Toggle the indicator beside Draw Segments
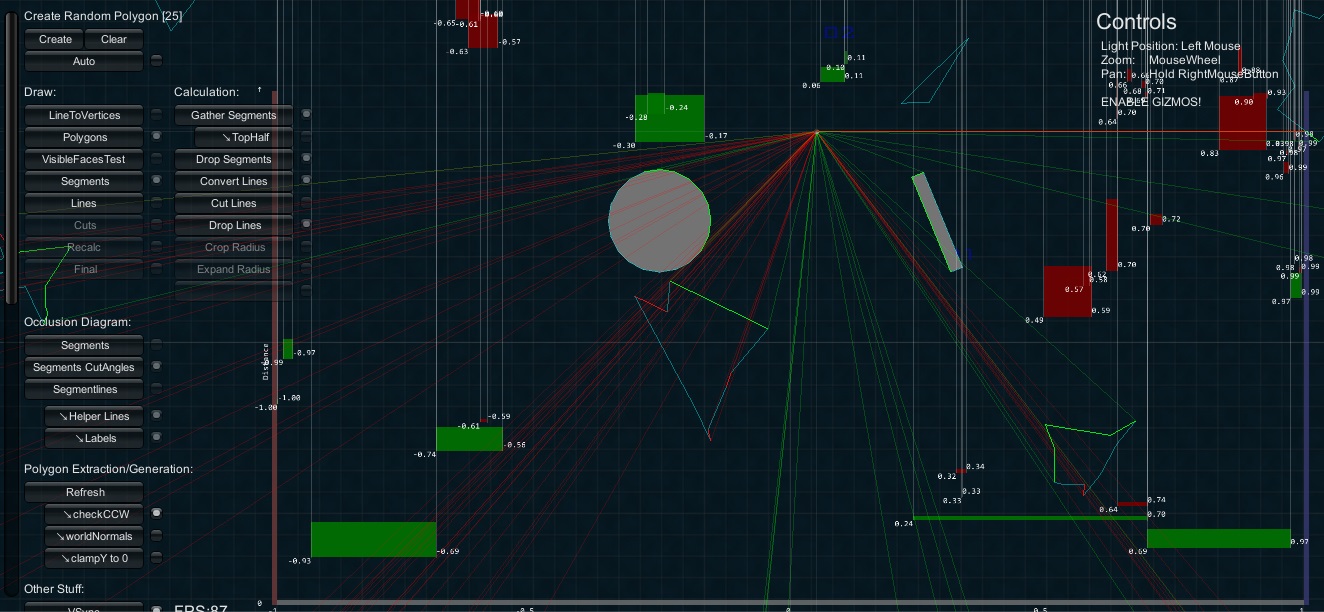Viewport: 1324px width, 612px height. (x=156, y=181)
